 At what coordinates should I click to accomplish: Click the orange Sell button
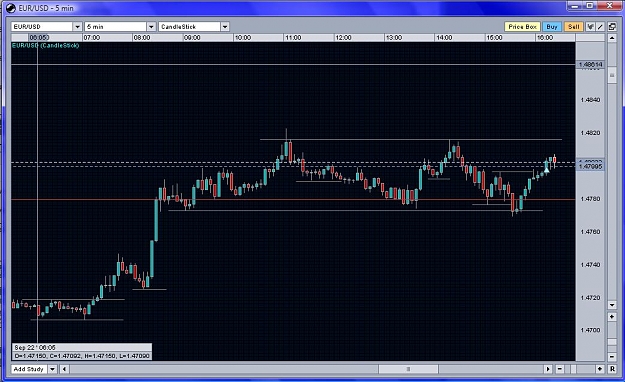tap(574, 27)
